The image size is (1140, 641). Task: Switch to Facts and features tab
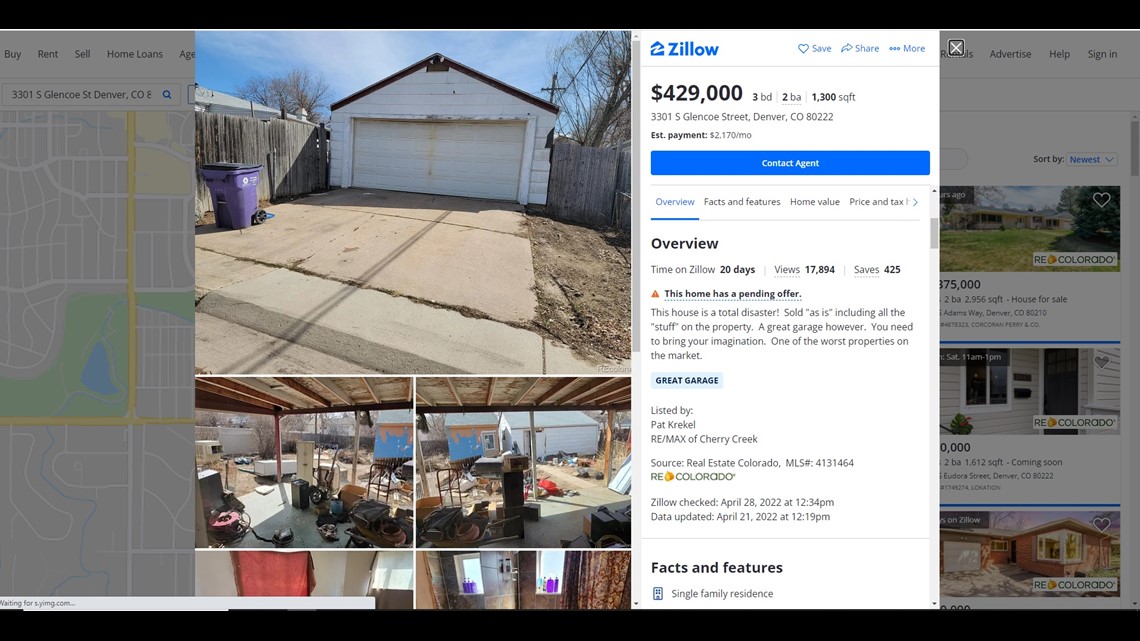coord(742,202)
